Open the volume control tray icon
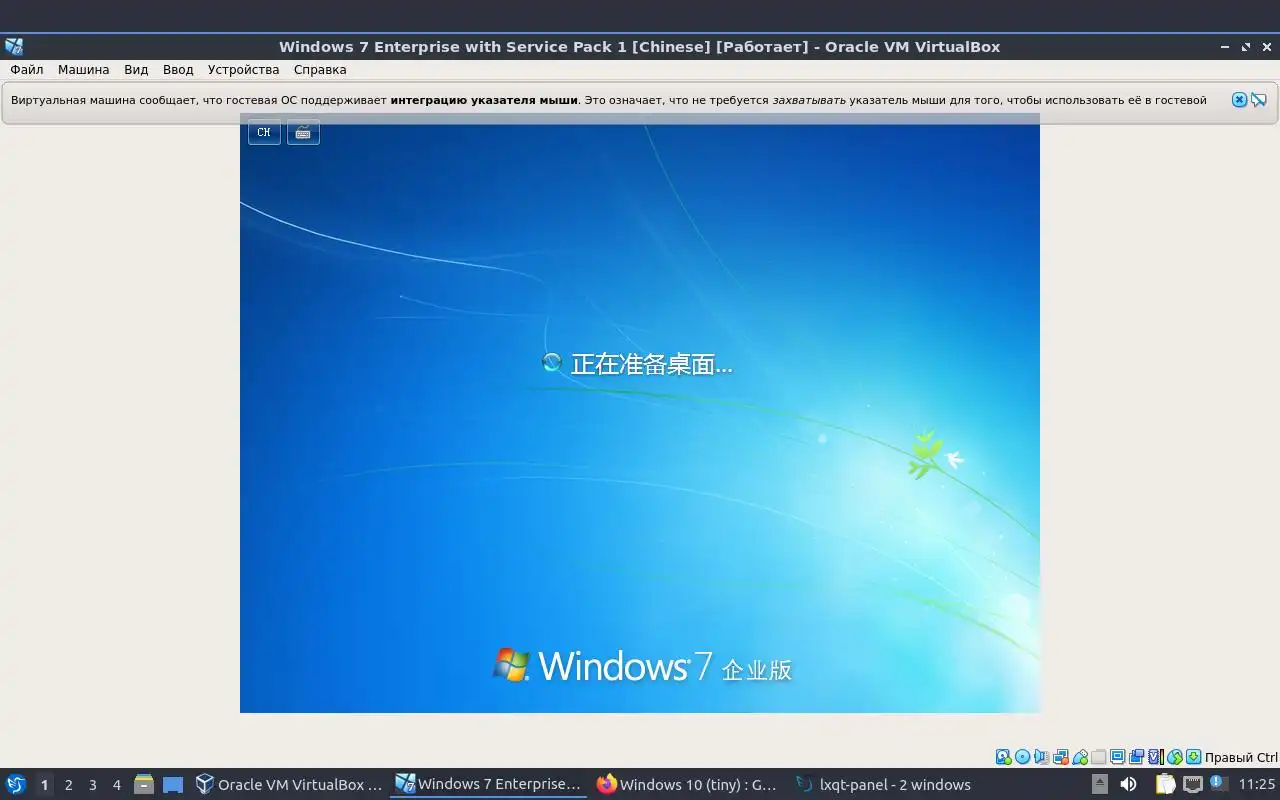The width and height of the screenshot is (1280, 800). coord(1128,784)
